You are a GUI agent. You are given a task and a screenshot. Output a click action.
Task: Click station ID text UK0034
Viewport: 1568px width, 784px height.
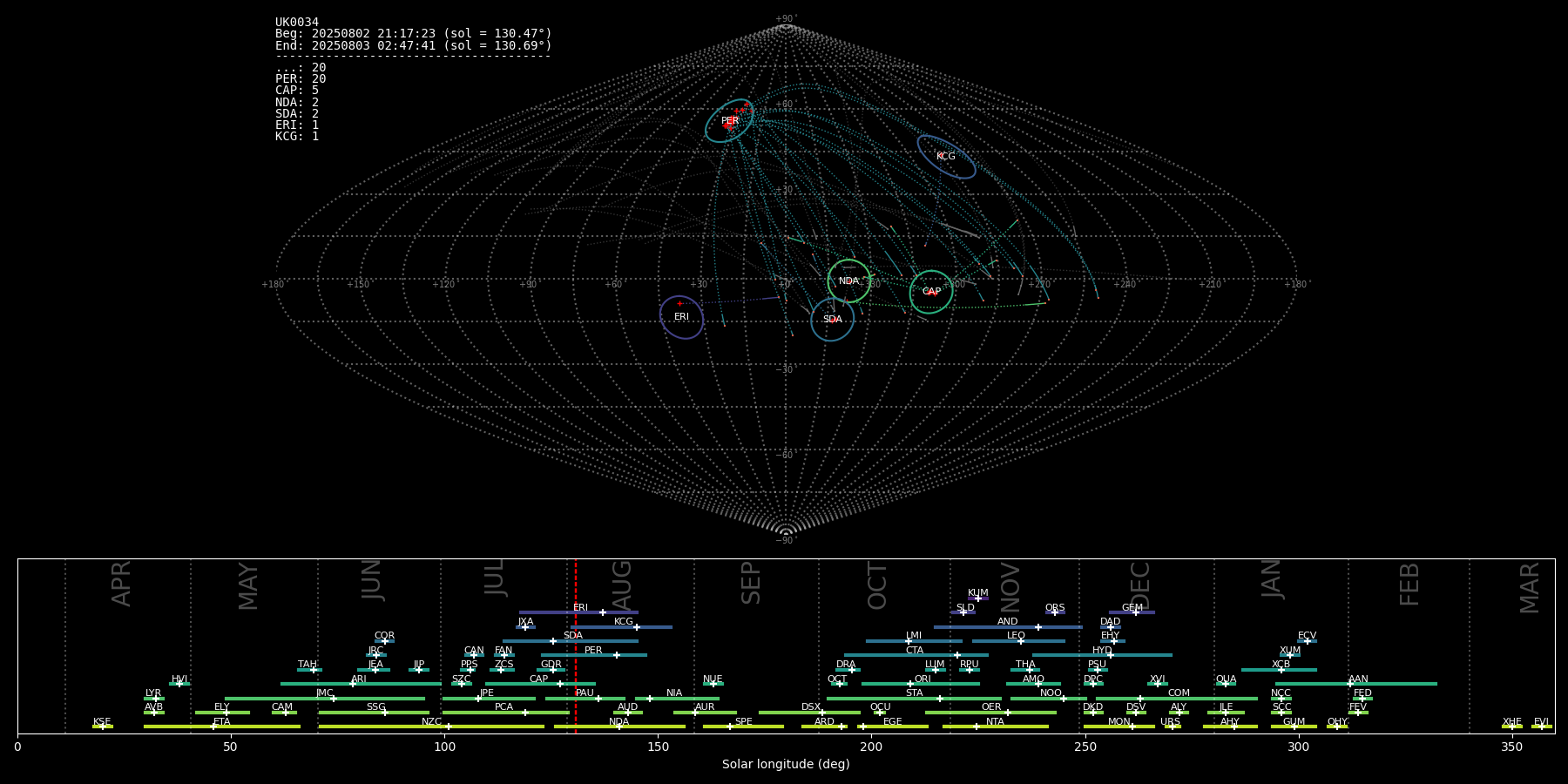(297, 23)
